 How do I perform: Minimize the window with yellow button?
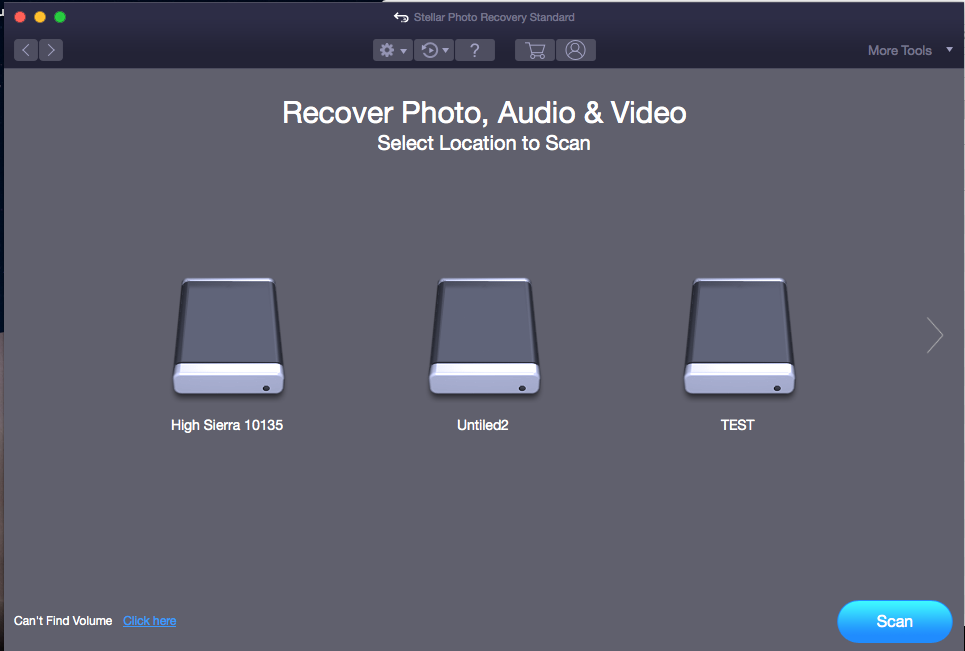click(40, 17)
